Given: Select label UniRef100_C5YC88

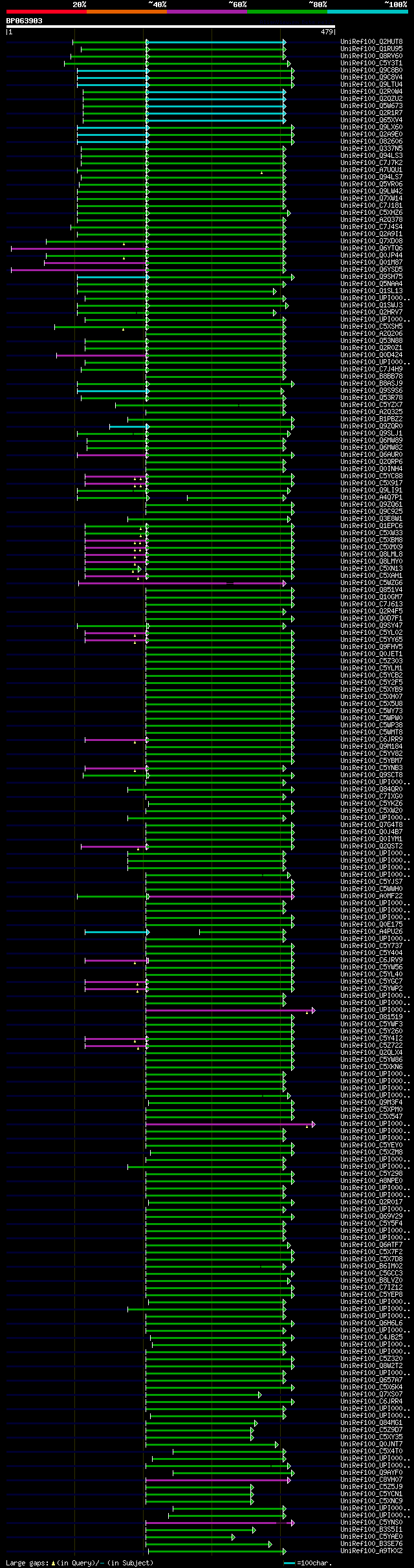Looking at the screenshot, I should pos(371,476).
